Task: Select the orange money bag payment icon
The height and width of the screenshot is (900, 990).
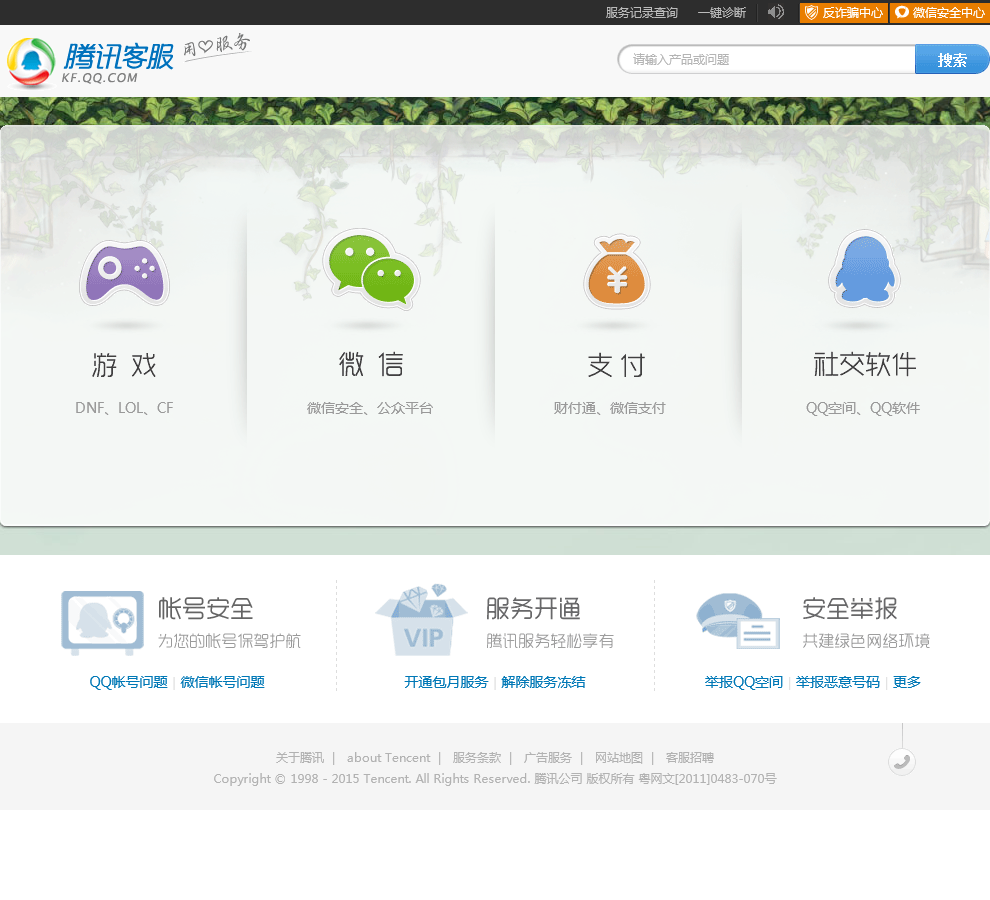Action: point(617,272)
